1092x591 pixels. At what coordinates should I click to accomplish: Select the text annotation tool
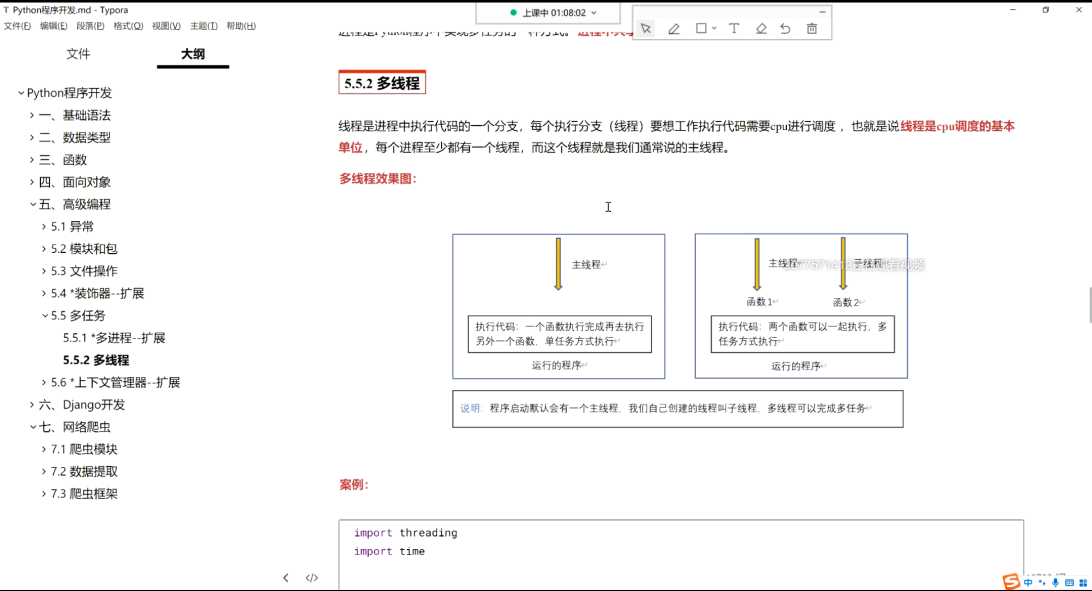[x=734, y=29]
